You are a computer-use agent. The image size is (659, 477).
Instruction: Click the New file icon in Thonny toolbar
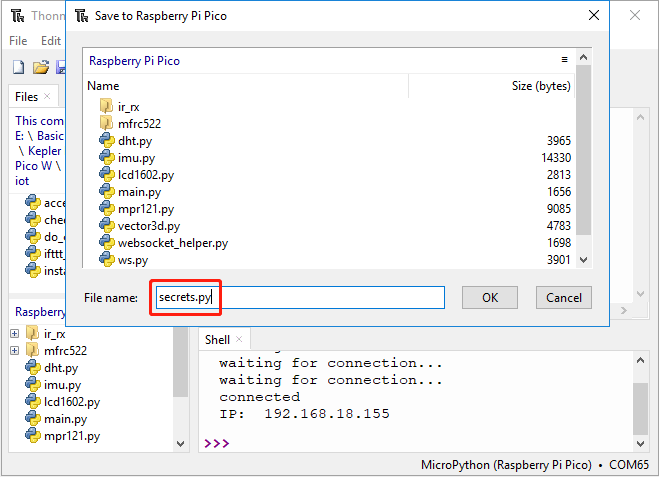pyautogui.click(x=18, y=67)
